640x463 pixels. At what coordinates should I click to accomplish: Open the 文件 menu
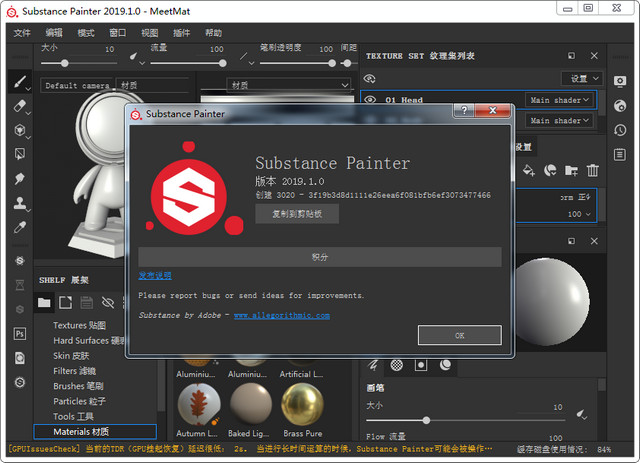click(22, 33)
